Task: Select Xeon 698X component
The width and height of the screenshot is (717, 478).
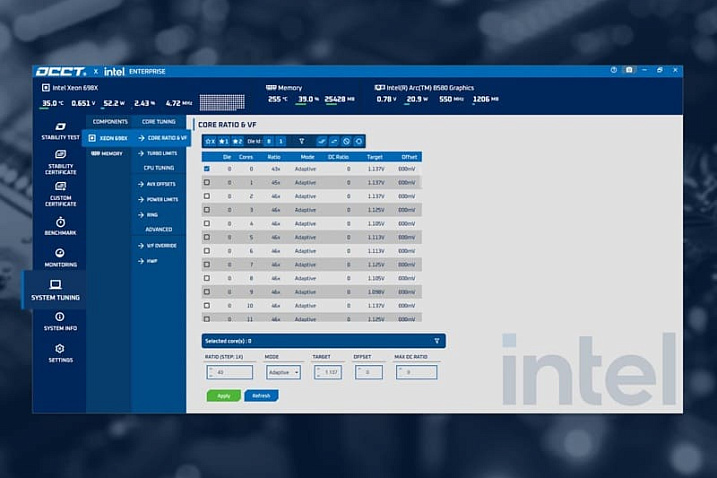Action: coord(108,138)
